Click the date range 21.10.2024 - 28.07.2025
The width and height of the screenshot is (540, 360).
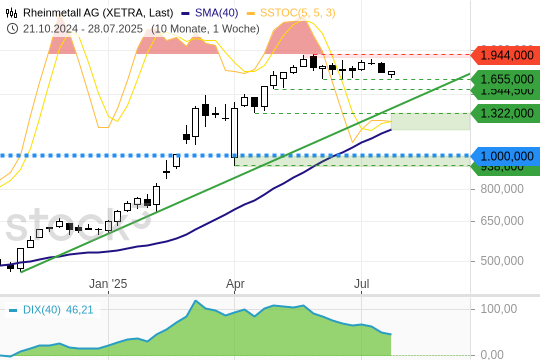click(x=83, y=29)
